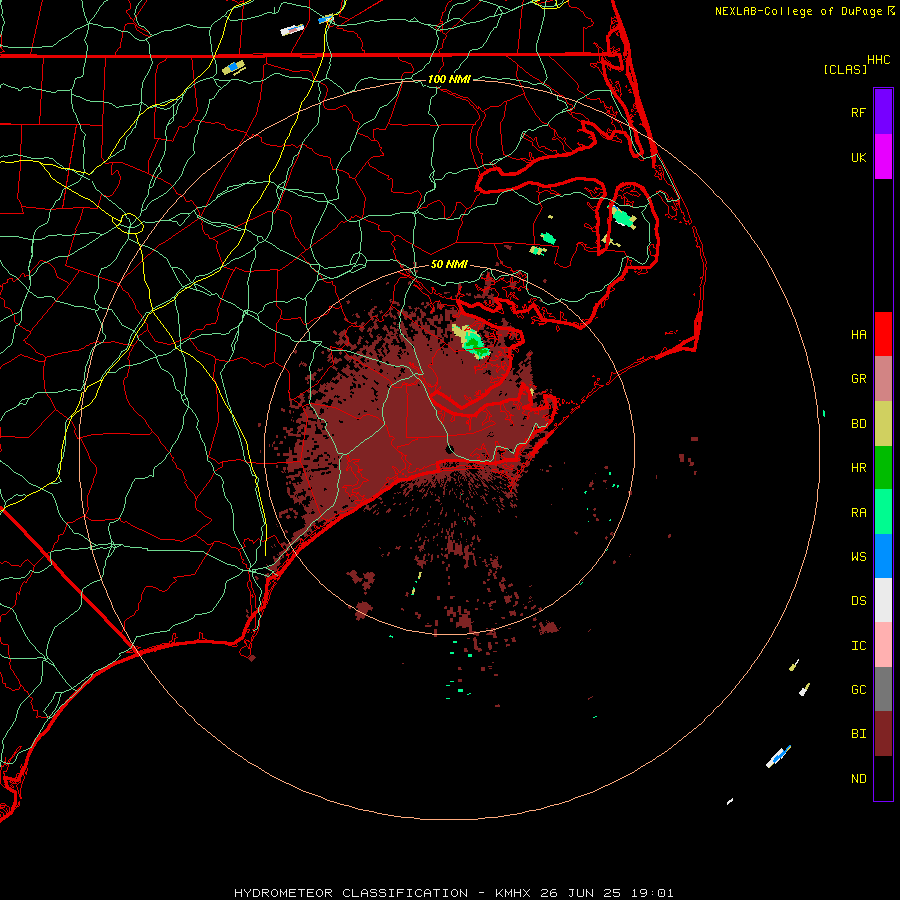Click the IC legend label

[858, 645]
